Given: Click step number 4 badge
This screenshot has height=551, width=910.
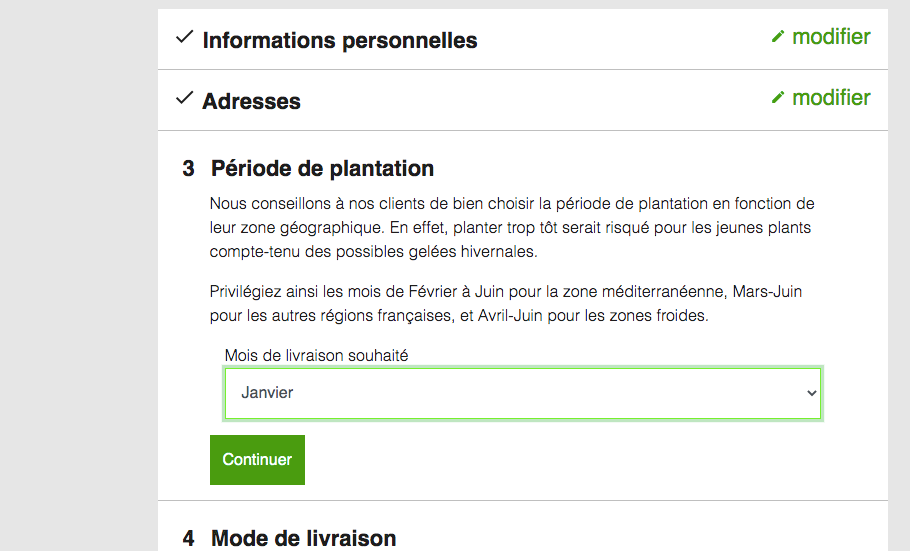Looking at the screenshot, I should point(188,538).
